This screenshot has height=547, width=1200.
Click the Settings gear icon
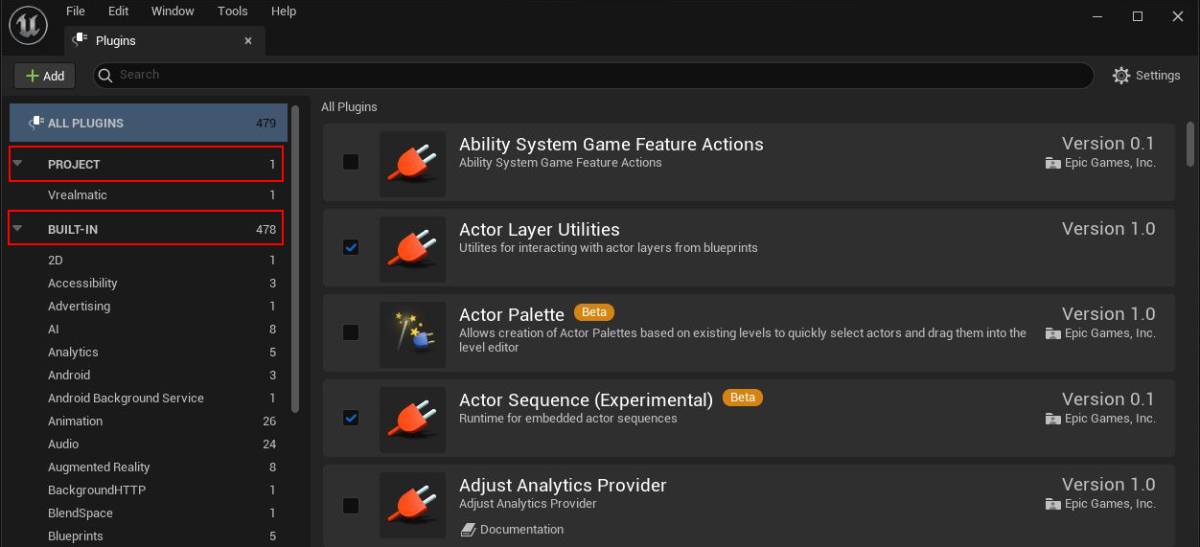pos(1121,76)
